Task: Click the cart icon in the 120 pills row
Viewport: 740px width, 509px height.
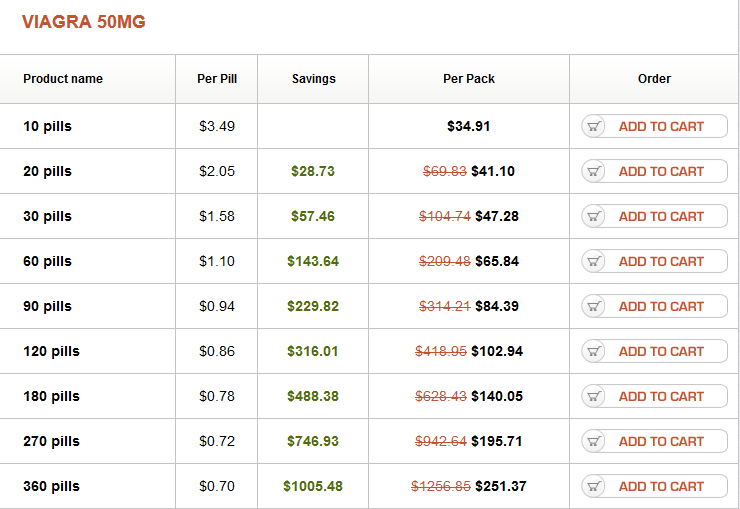Action: 594,351
